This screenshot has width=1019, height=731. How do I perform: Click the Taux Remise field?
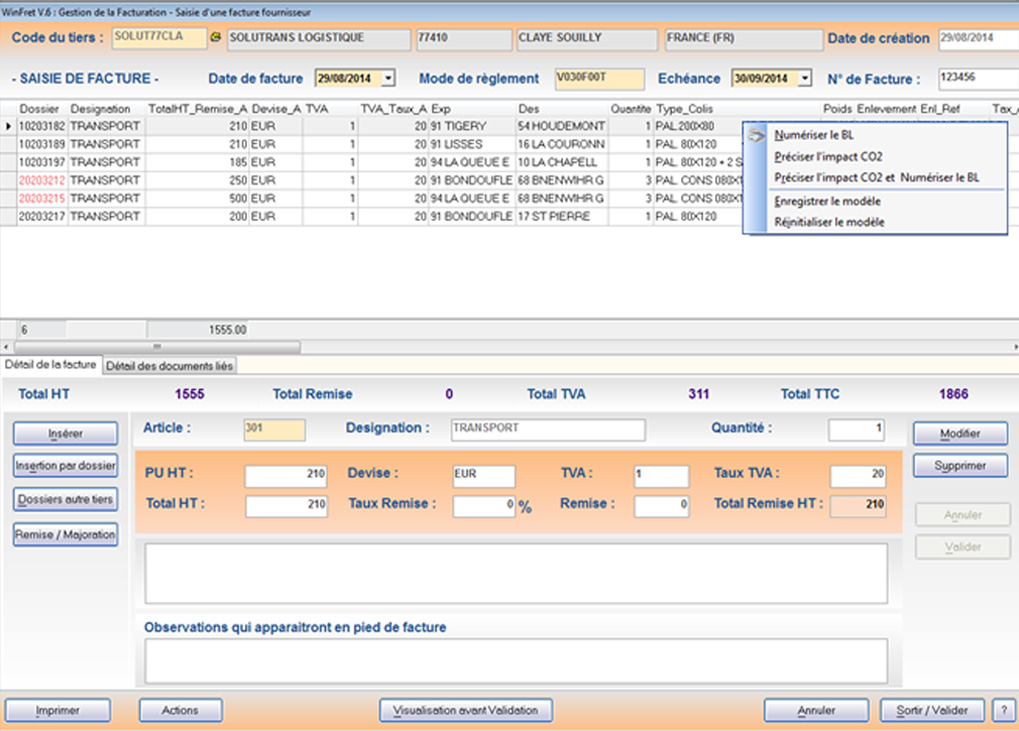click(484, 506)
